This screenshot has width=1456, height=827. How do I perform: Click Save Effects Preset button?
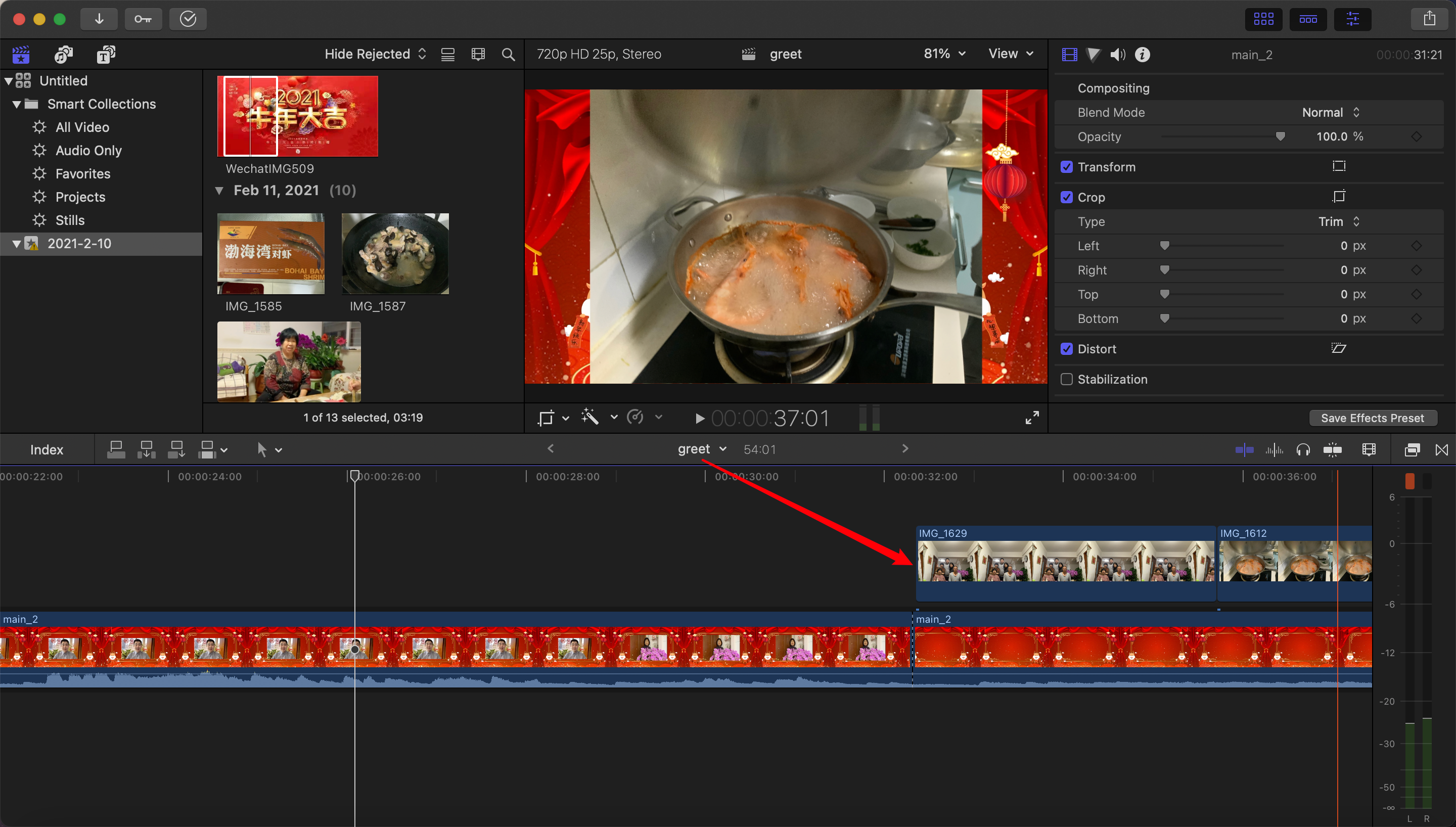click(1373, 418)
